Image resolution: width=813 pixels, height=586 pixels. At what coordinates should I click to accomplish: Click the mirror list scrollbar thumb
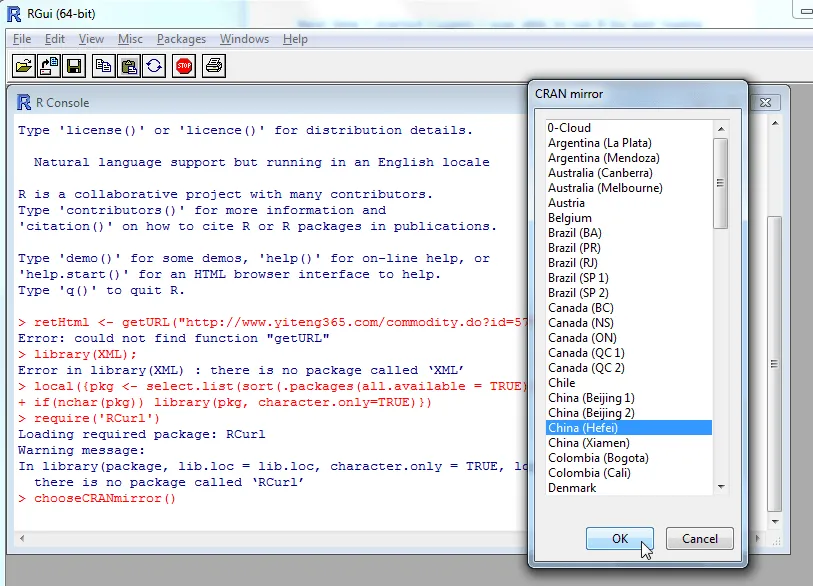tap(720, 183)
